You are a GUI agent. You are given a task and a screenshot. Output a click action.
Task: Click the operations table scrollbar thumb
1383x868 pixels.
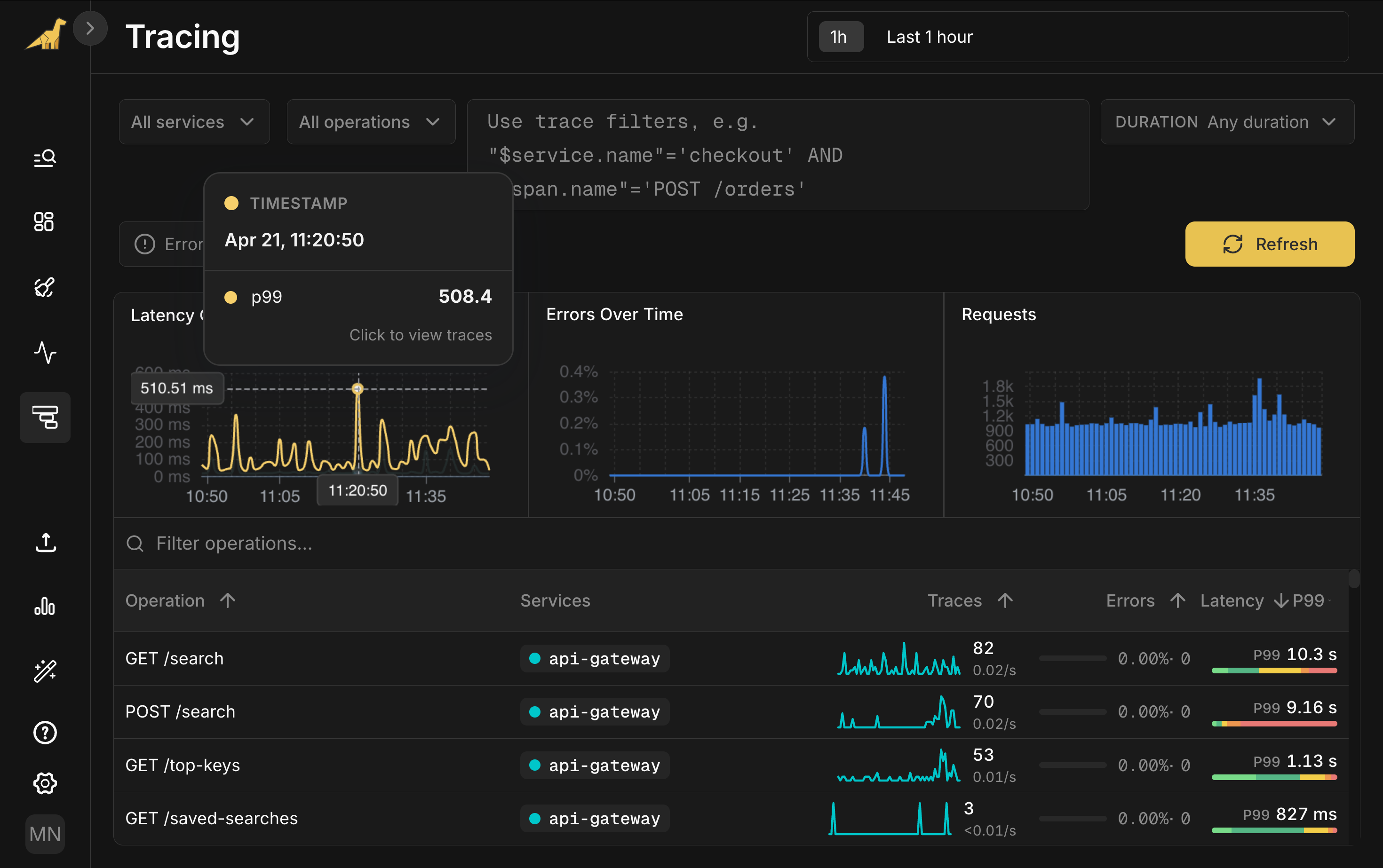coord(1354,579)
